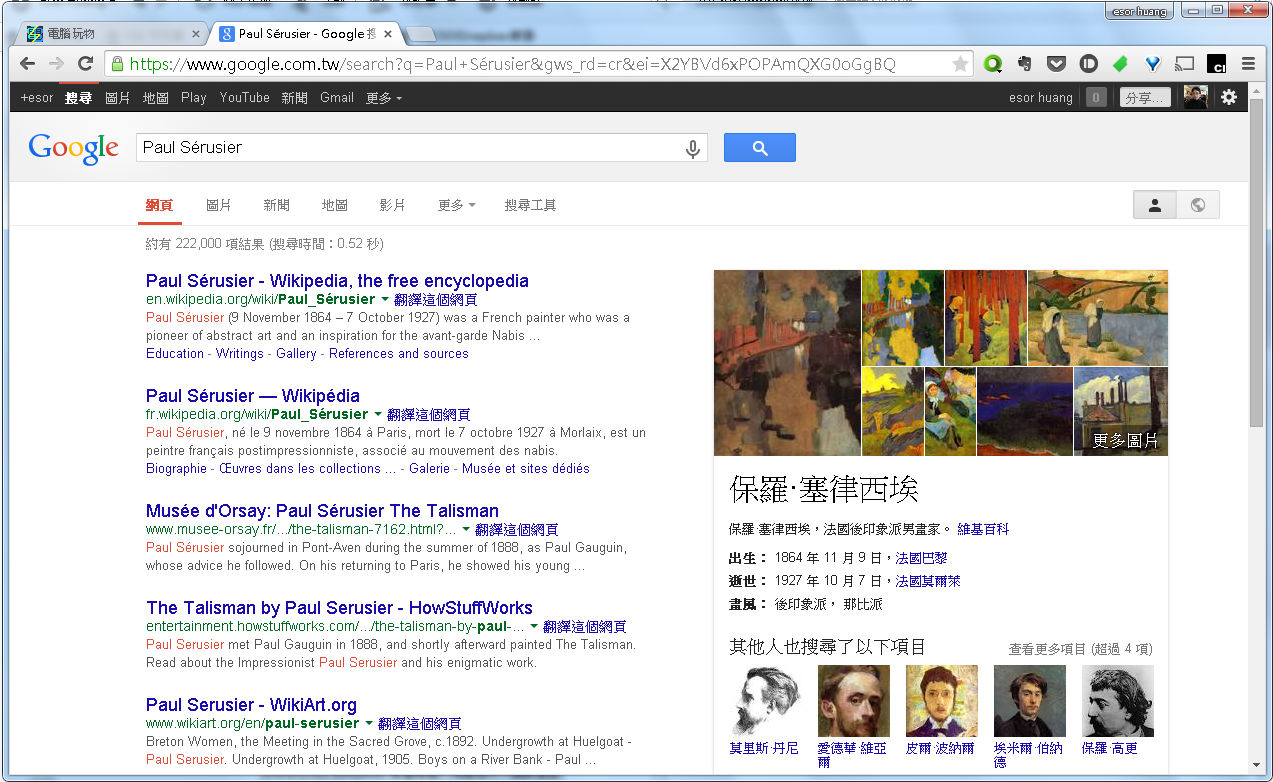Click 維基百科 link in knowledge panel

pyautogui.click(x=983, y=529)
